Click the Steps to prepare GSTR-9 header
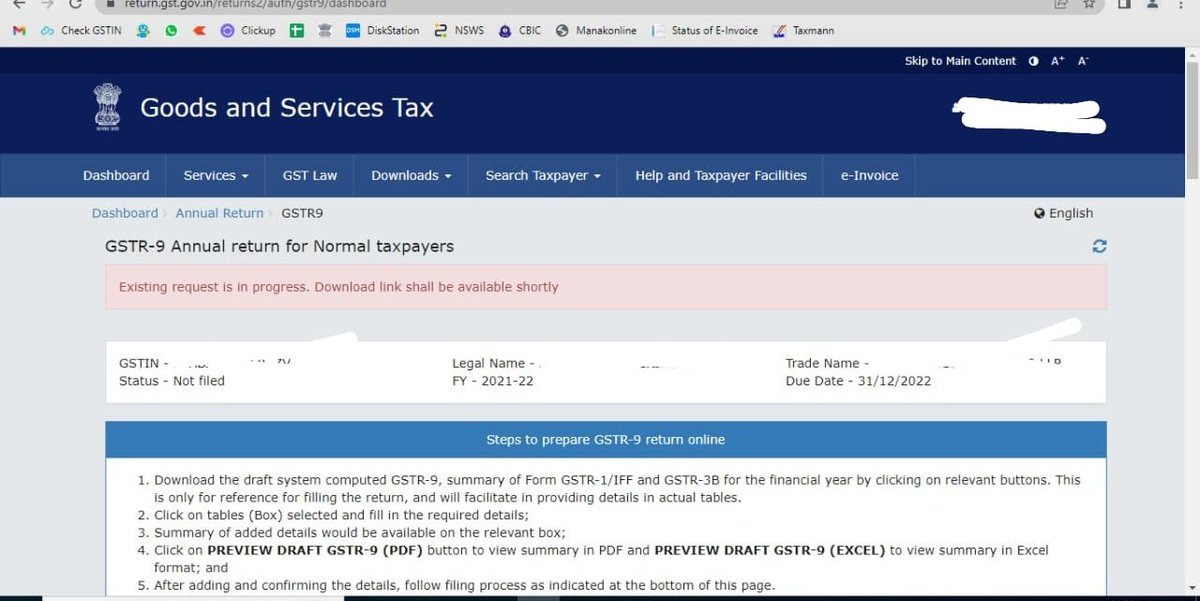The image size is (1200, 601). pyautogui.click(x=606, y=439)
